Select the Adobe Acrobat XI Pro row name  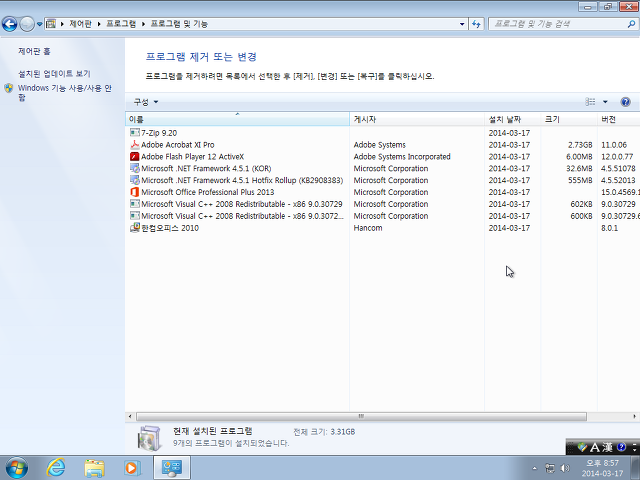178,144
